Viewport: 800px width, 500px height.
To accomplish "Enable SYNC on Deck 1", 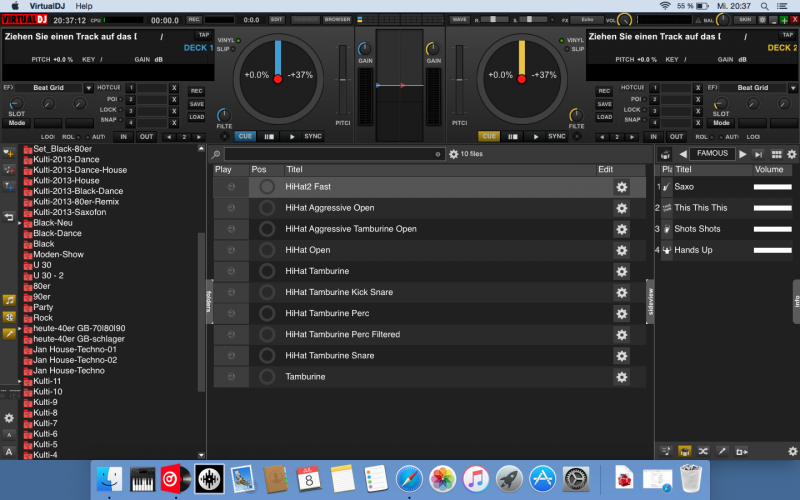I will click(x=313, y=136).
